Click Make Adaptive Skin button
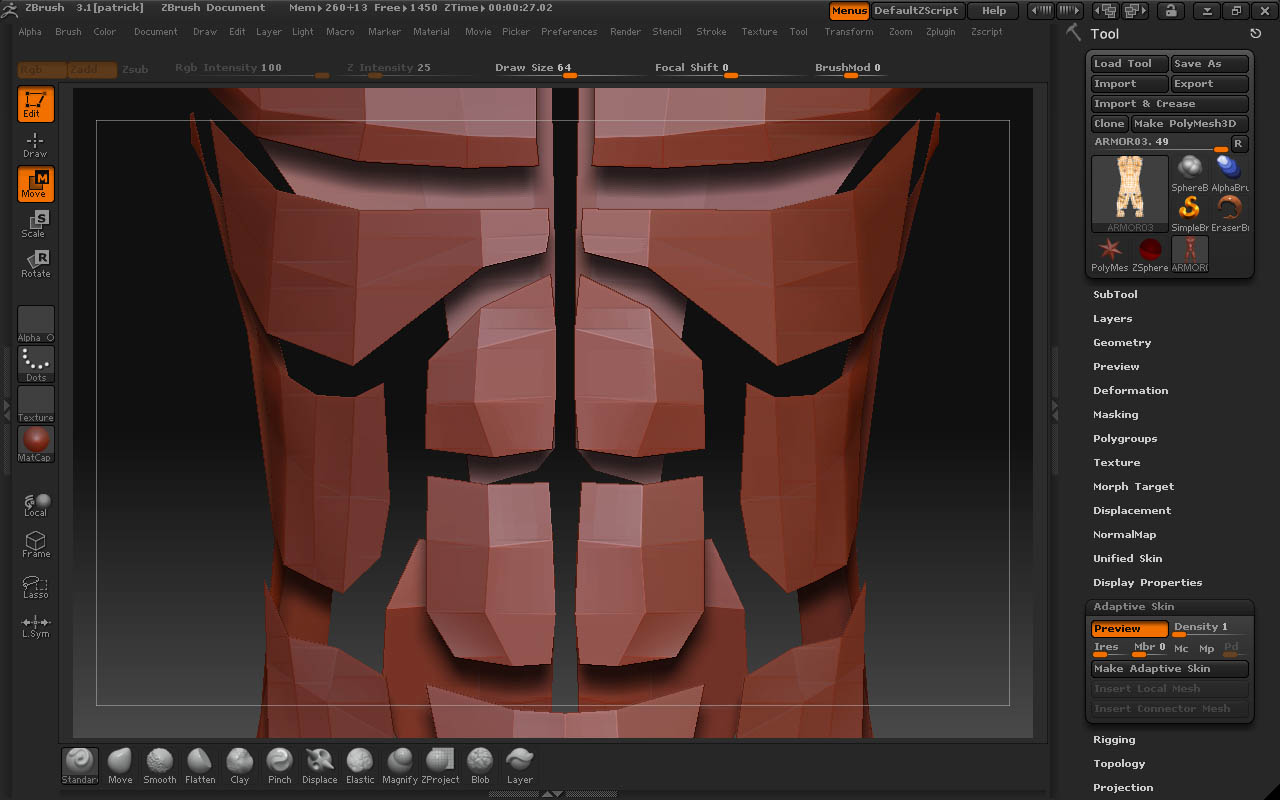Image resolution: width=1280 pixels, height=800 pixels. point(1169,669)
